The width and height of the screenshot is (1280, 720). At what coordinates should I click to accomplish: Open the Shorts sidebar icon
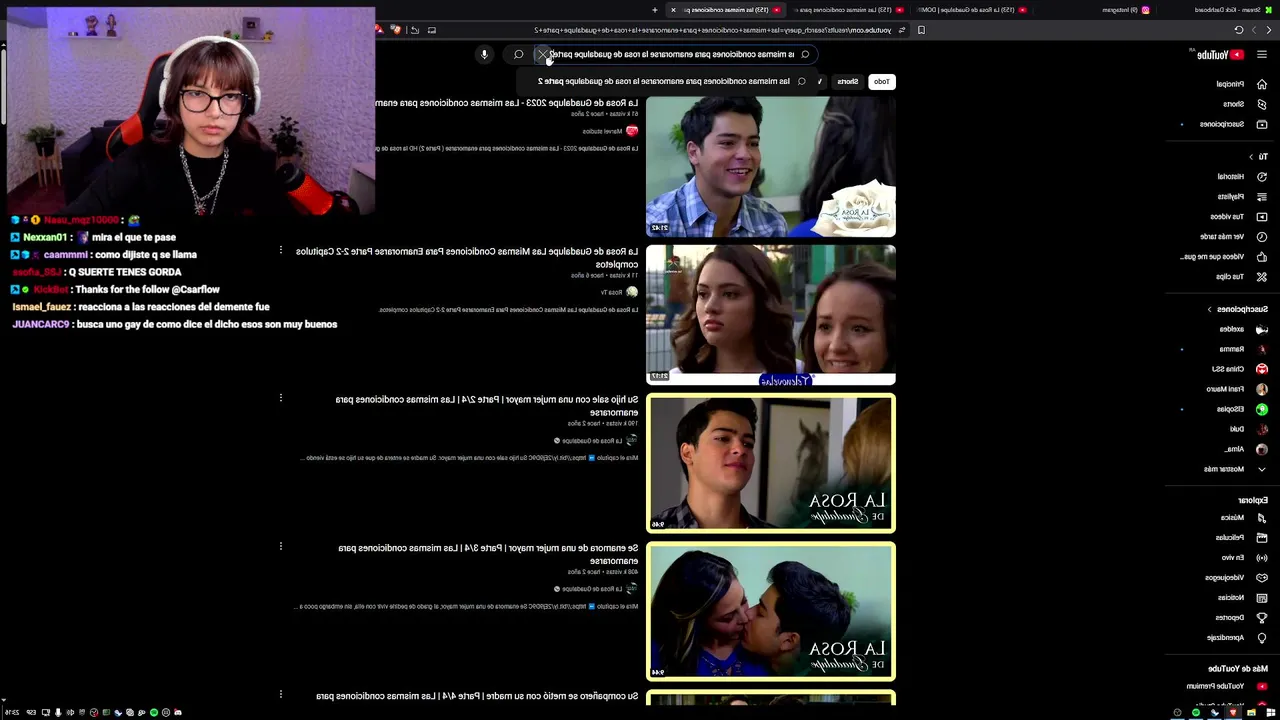[x=1262, y=104]
